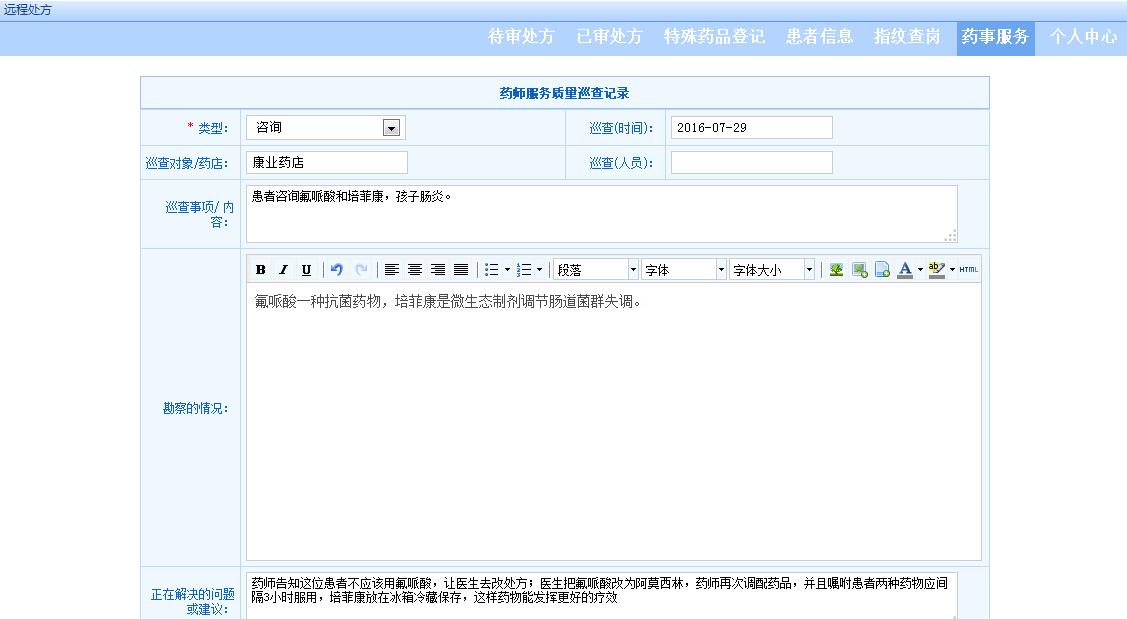Toggle underline formatting in the editor

pyautogui.click(x=306, y=270)
